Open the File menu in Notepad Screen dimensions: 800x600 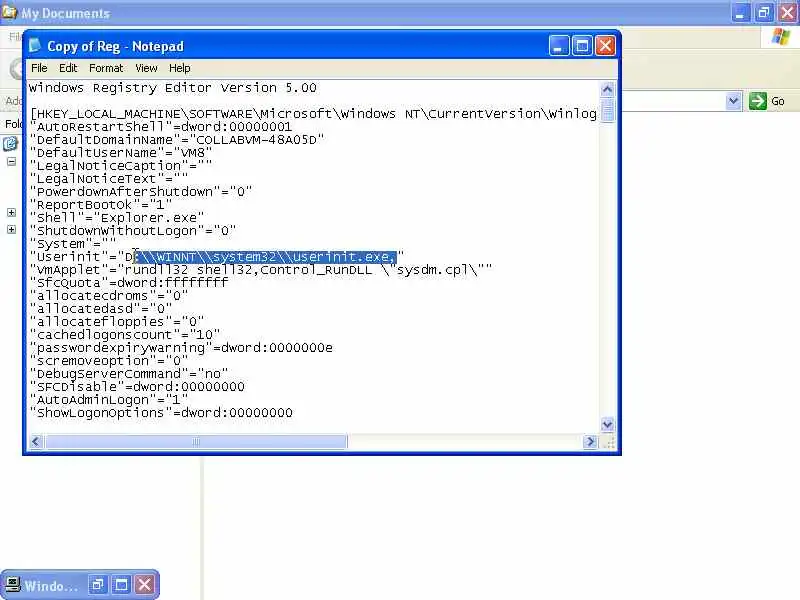click(x=39, y=68)
